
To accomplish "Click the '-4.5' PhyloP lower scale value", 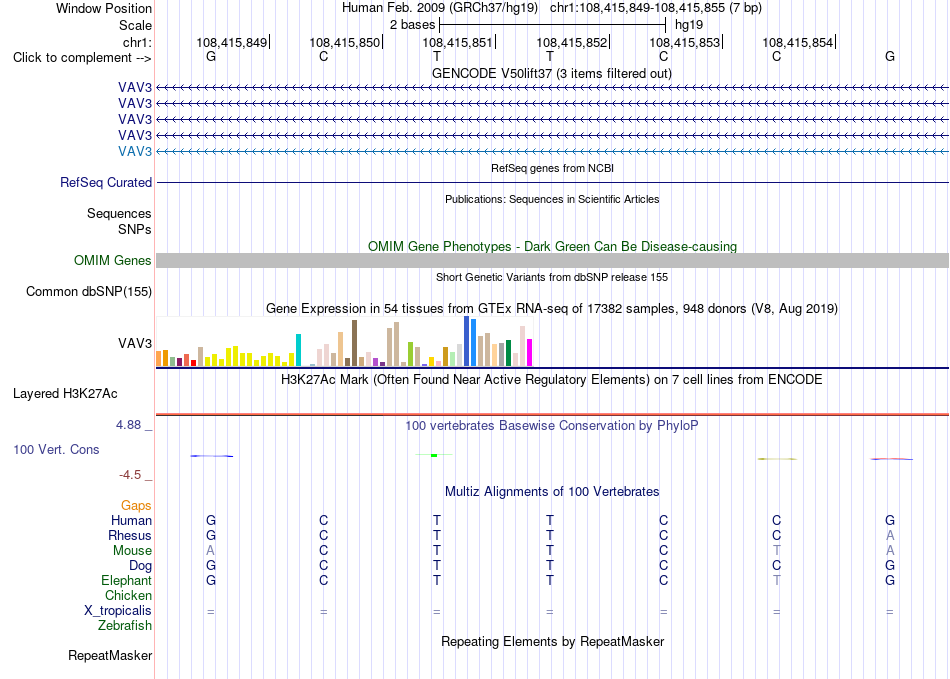I will (x=130, y=475).
